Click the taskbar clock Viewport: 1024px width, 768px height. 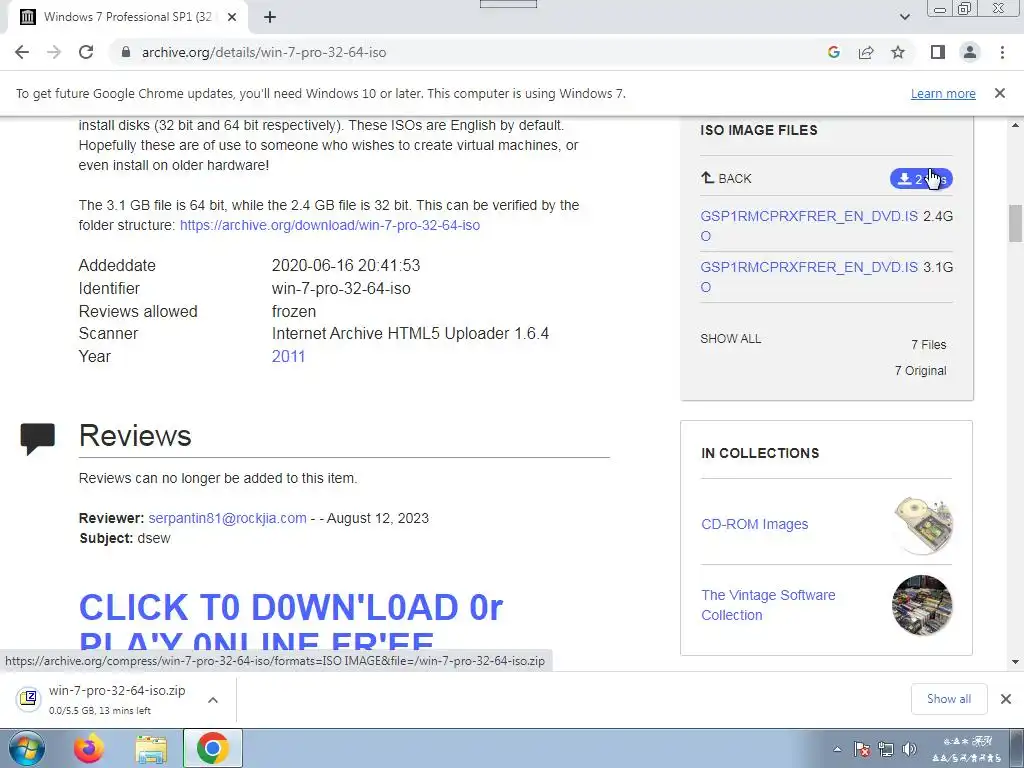click(x=967, y=749)
